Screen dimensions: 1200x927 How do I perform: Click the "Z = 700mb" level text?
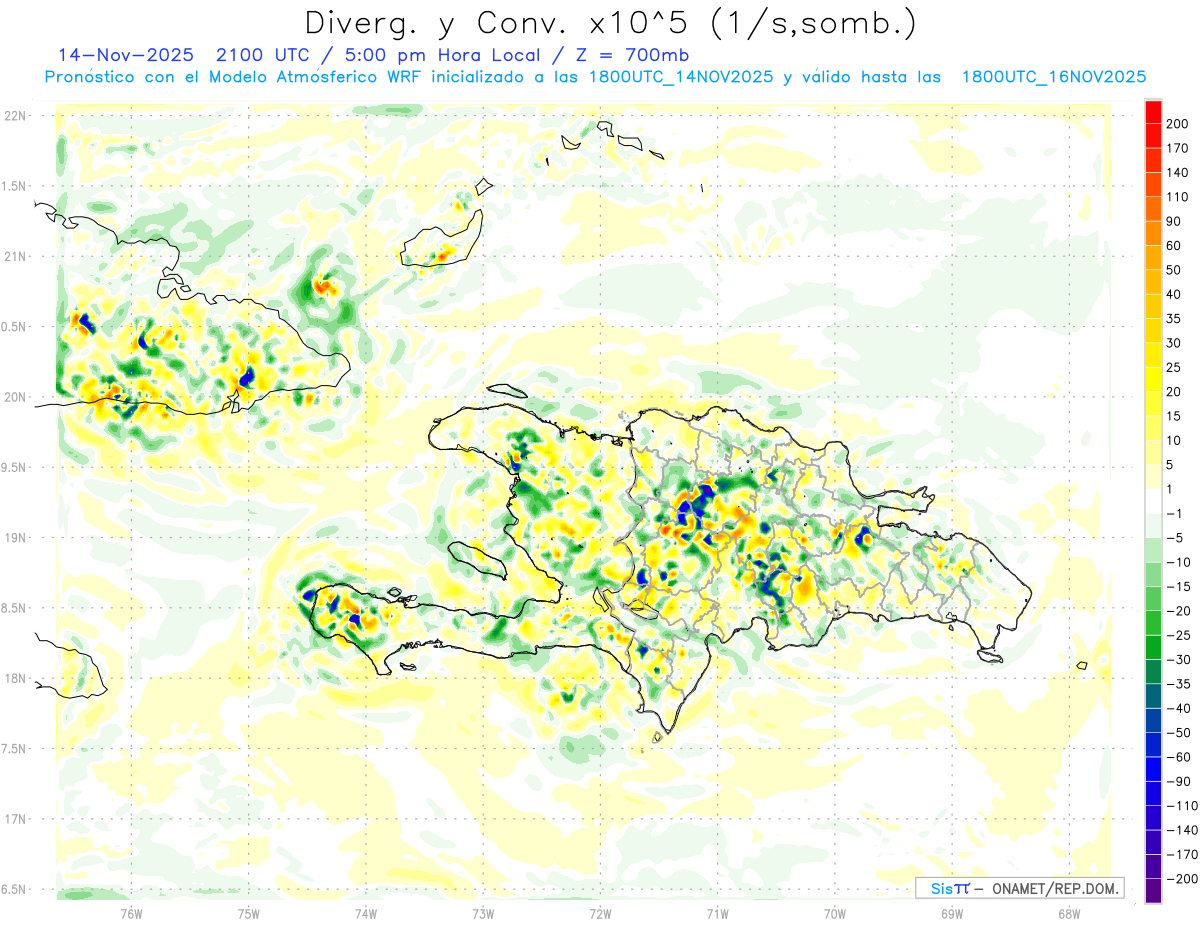[633, 55]
